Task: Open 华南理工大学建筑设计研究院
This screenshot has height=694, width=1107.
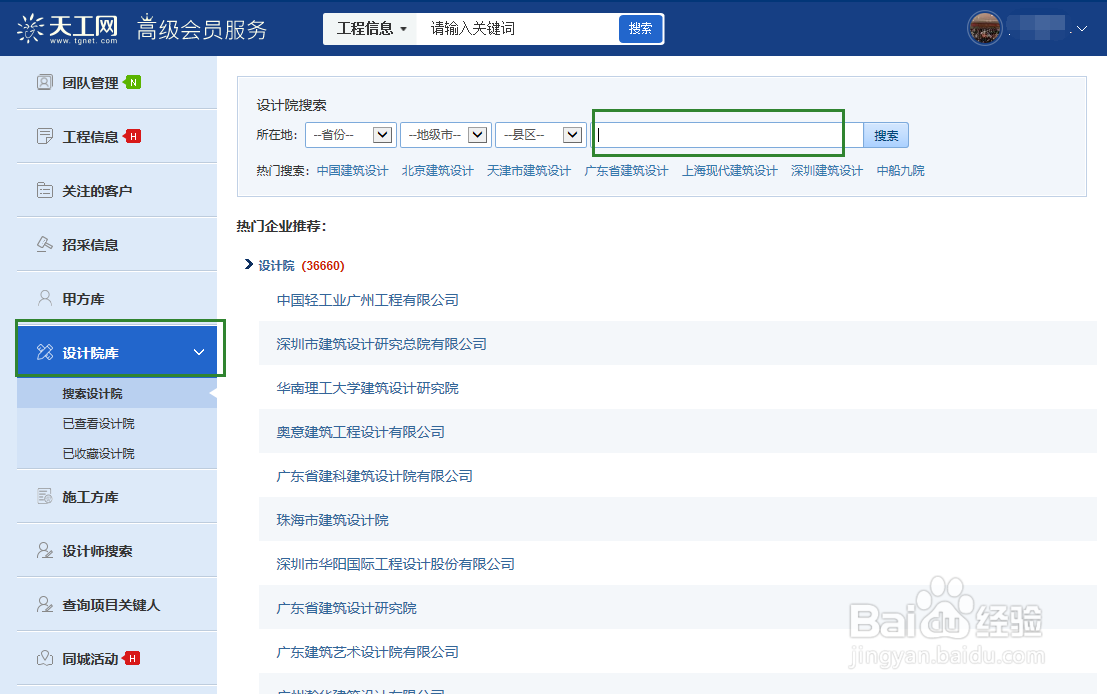Action: pos(367,388)
